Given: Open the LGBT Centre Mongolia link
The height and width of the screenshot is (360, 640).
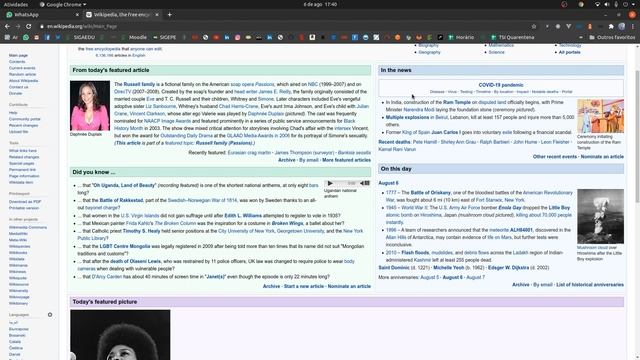Looking at the screenshot, I should [125, 247].
